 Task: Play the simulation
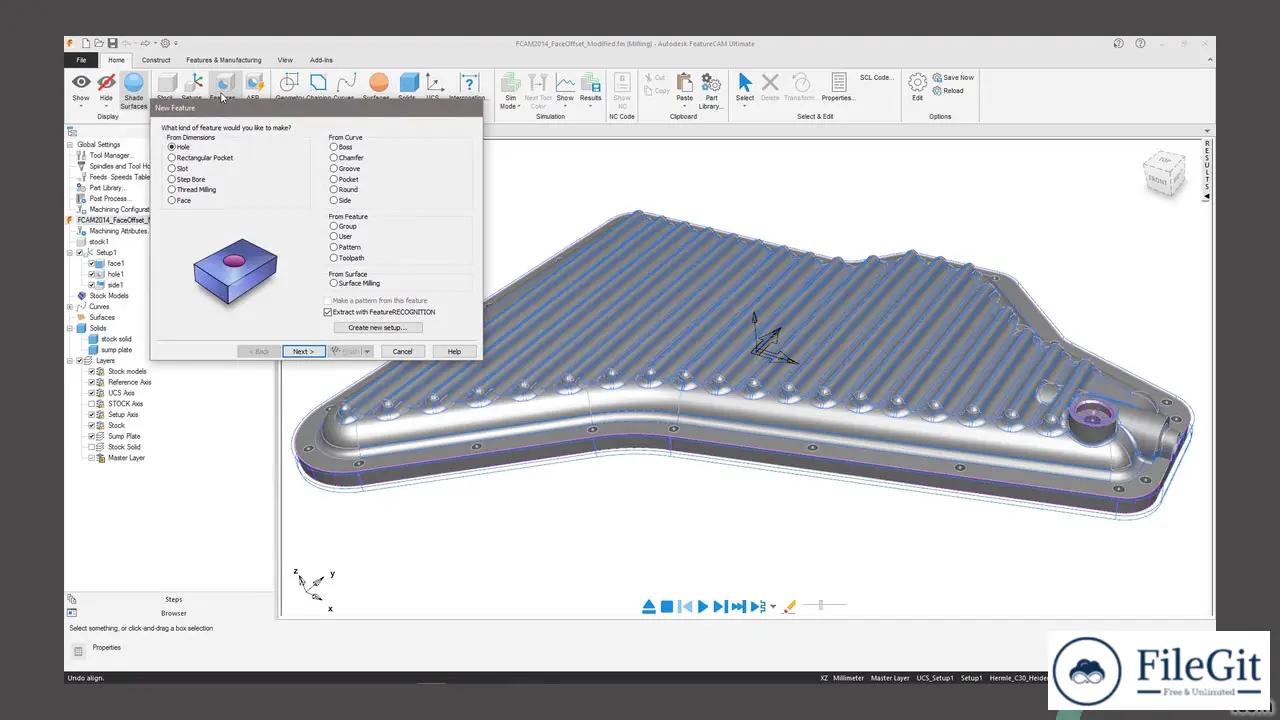[x=703, y=606]
